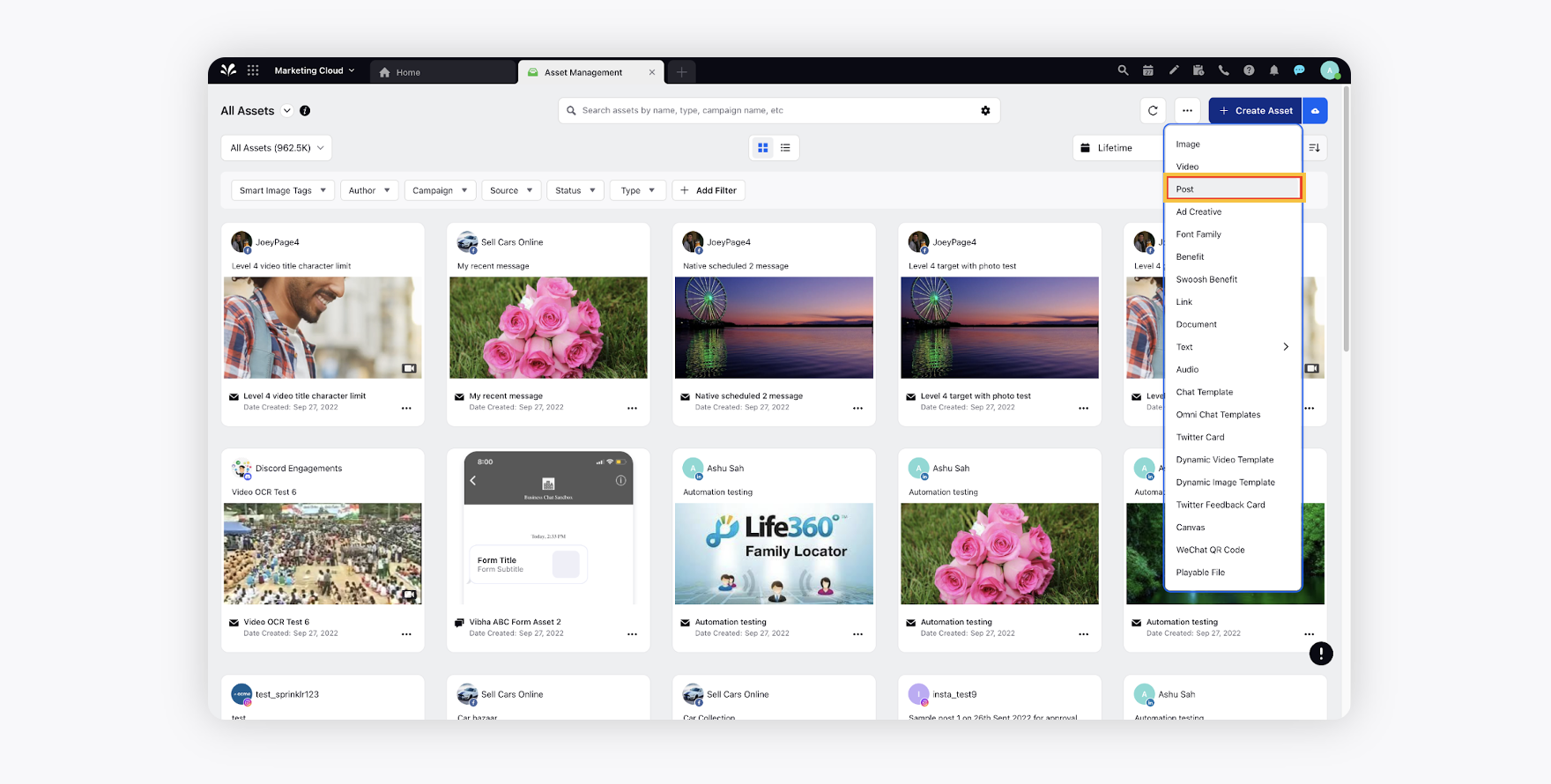Click the page vertical scrollbar
The width and height of the screenshot is (1551, 784).
coord(1346,220)
